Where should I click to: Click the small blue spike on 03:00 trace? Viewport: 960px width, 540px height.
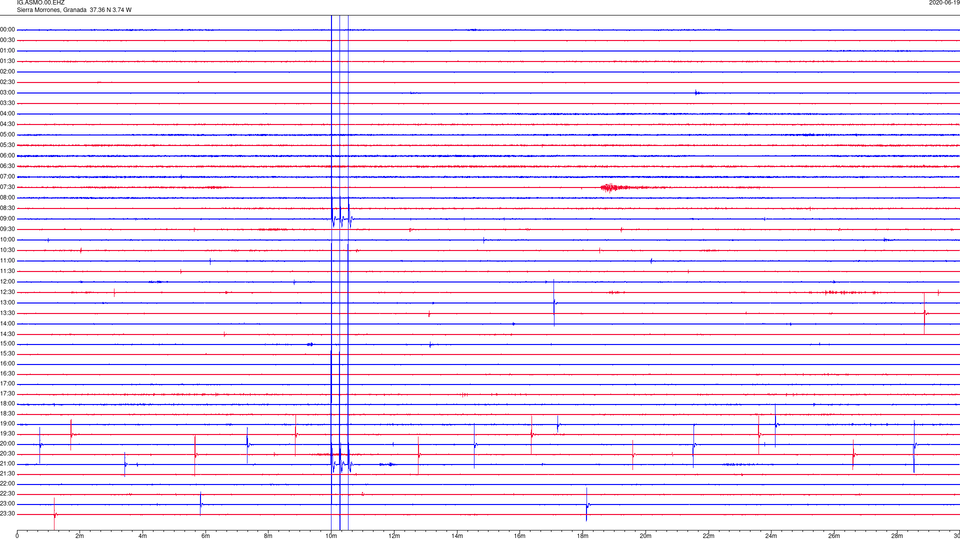point(697,92)
